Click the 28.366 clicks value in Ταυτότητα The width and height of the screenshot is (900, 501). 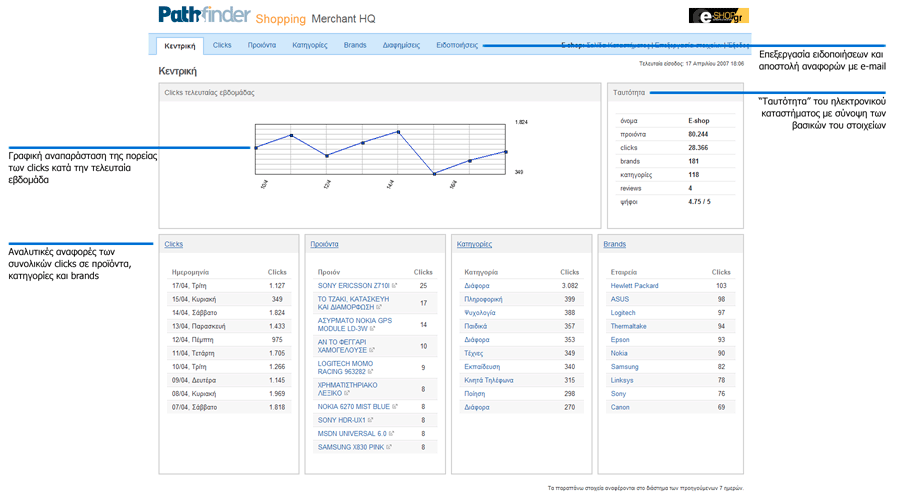point(698,147)
